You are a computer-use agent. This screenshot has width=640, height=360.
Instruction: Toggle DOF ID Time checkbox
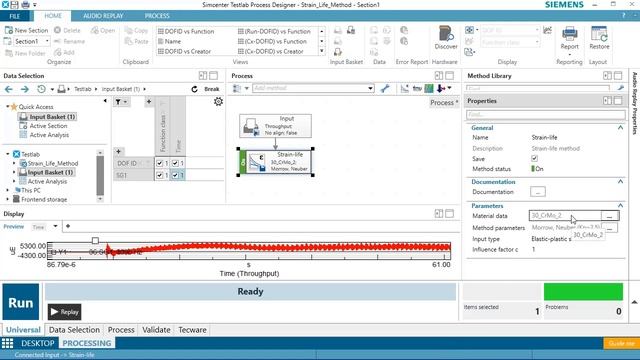[x=175, y=163]
